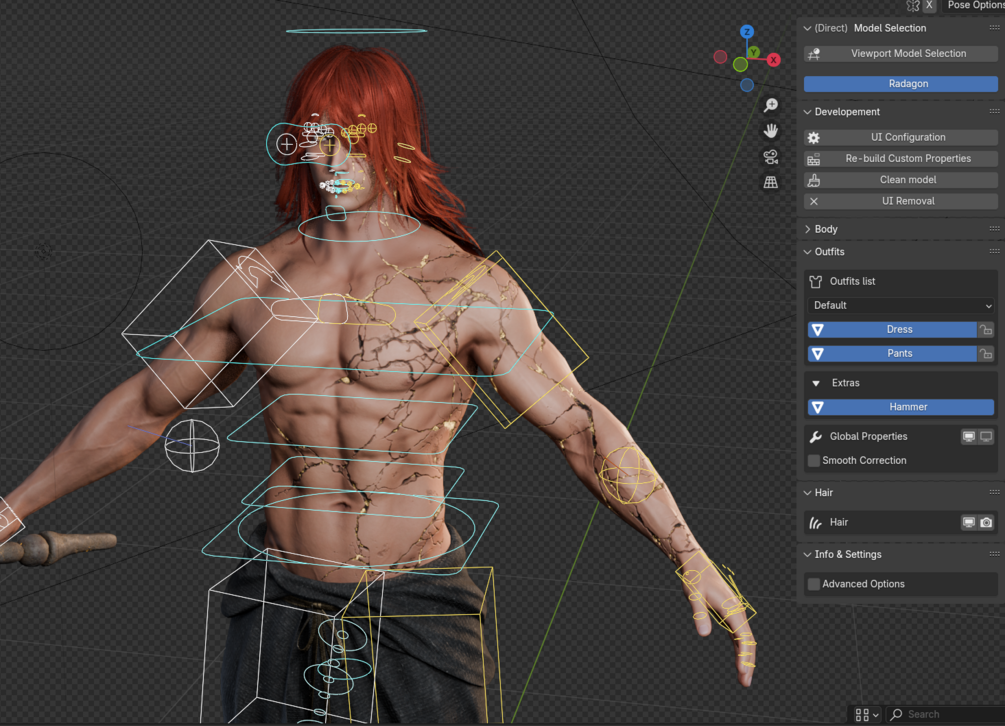Enable the Smooth Correction checkbox
Screen dimensions: 1005x726
pos(814,461)
